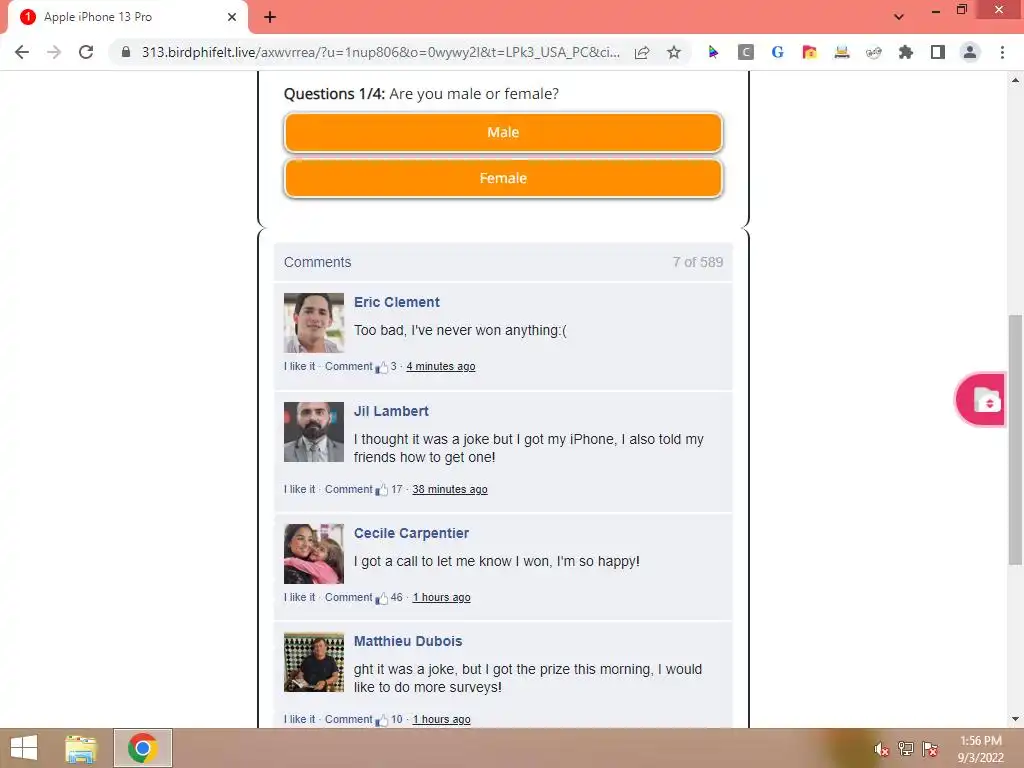Open a new tab with plus button
1024x768 pixels.
(270, 17)
